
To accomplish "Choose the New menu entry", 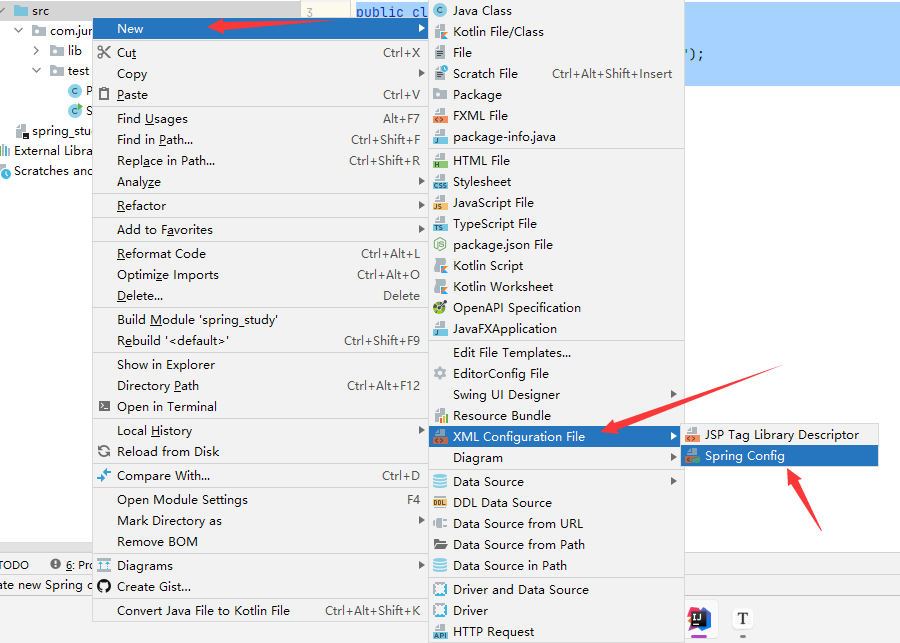I will pos(260,29).
